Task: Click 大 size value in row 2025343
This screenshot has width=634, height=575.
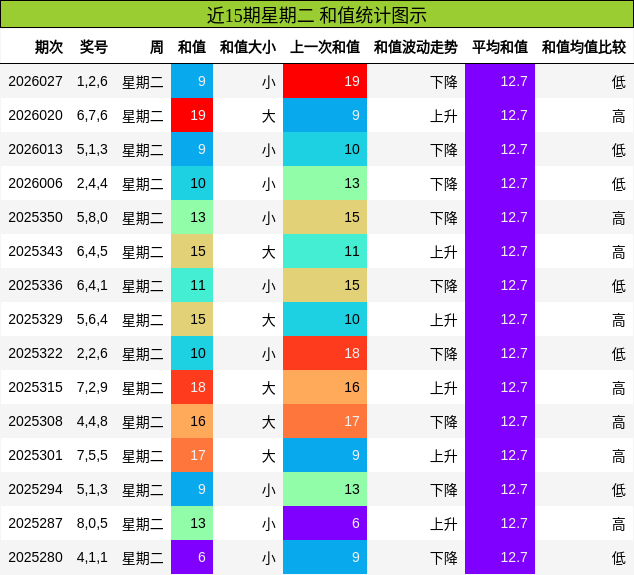Action: pos(269,252)
